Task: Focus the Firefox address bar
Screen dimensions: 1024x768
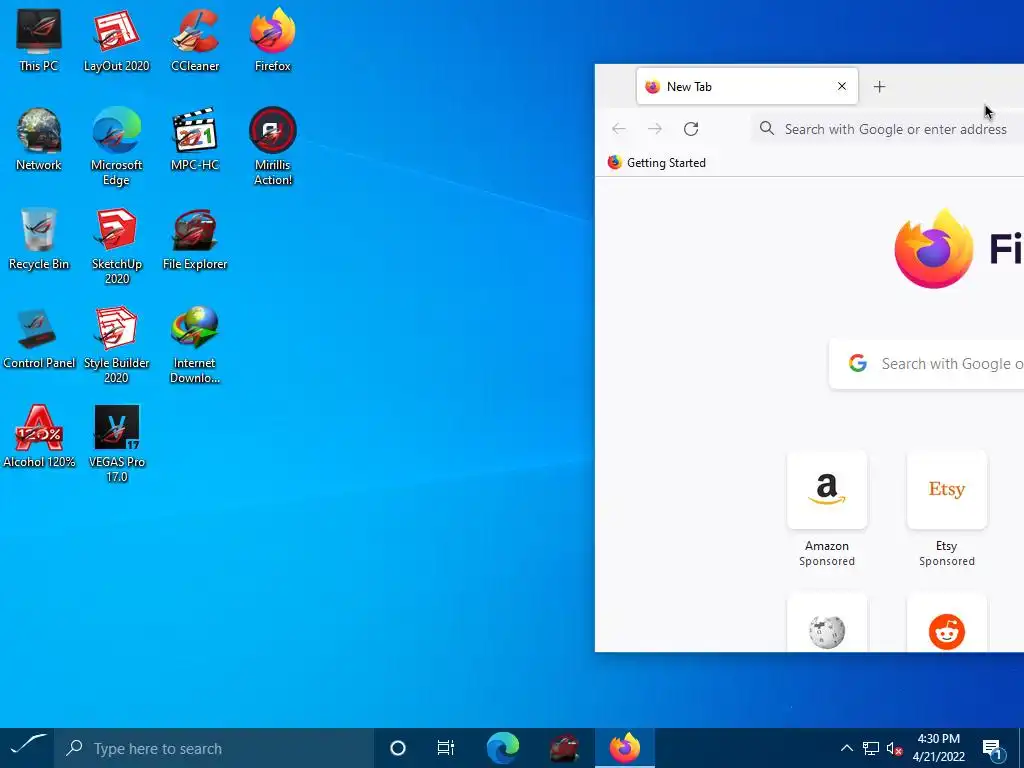Action: [x=888, y=129]
